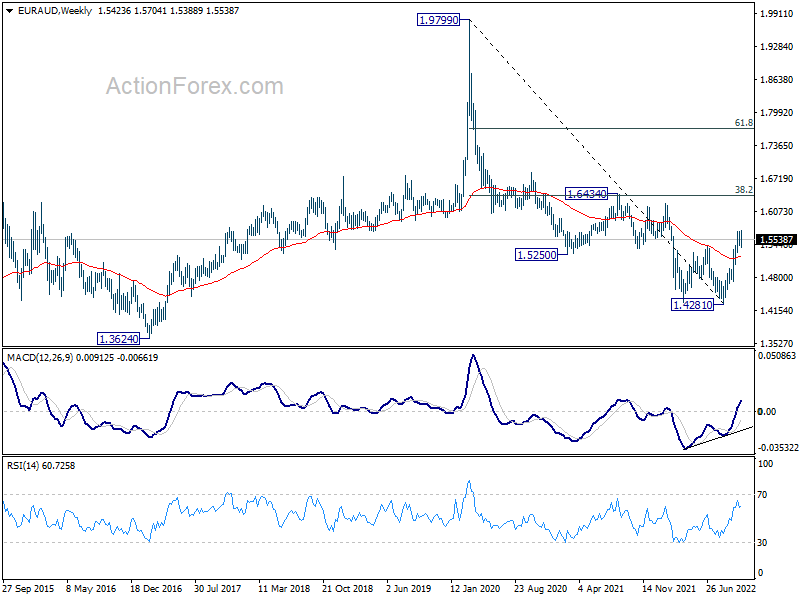Image resolution: width=800 pixels, height=600 pixels.
Task: Select the 1.36240 price low label
Action: (118, 339)
